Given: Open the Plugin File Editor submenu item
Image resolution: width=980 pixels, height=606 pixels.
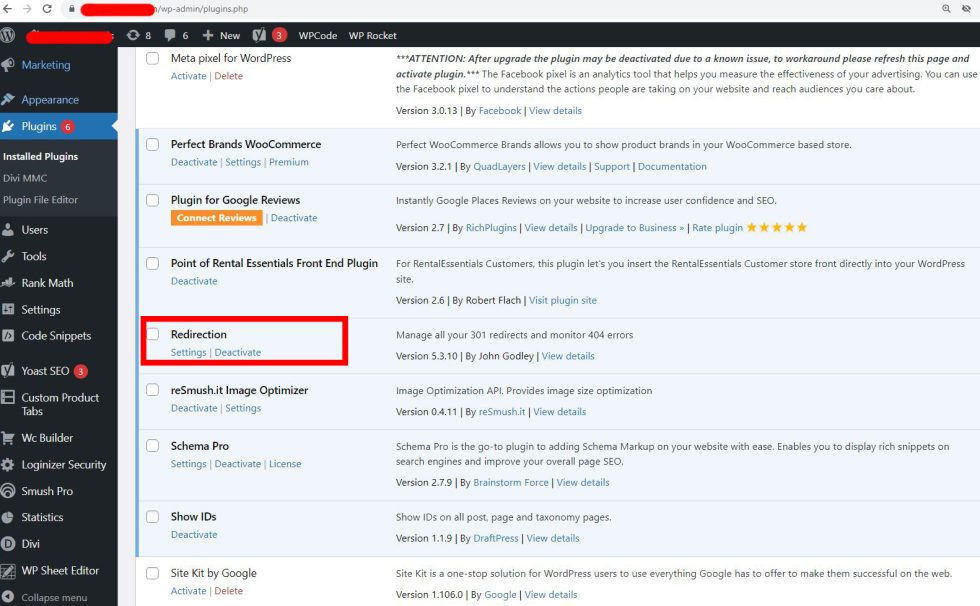Looking at the screenshot, I should (41, 200).
